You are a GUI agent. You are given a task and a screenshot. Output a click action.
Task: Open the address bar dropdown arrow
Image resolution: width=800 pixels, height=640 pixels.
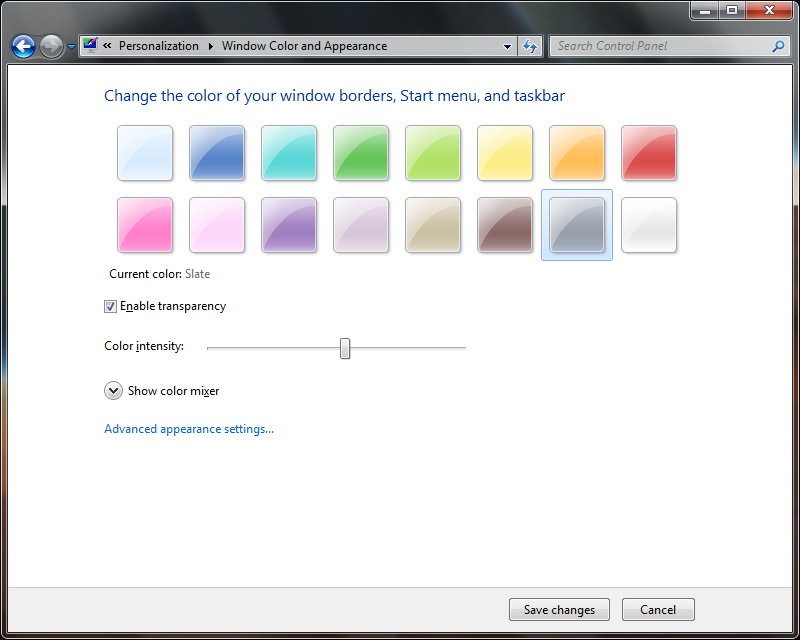[506, 46]
